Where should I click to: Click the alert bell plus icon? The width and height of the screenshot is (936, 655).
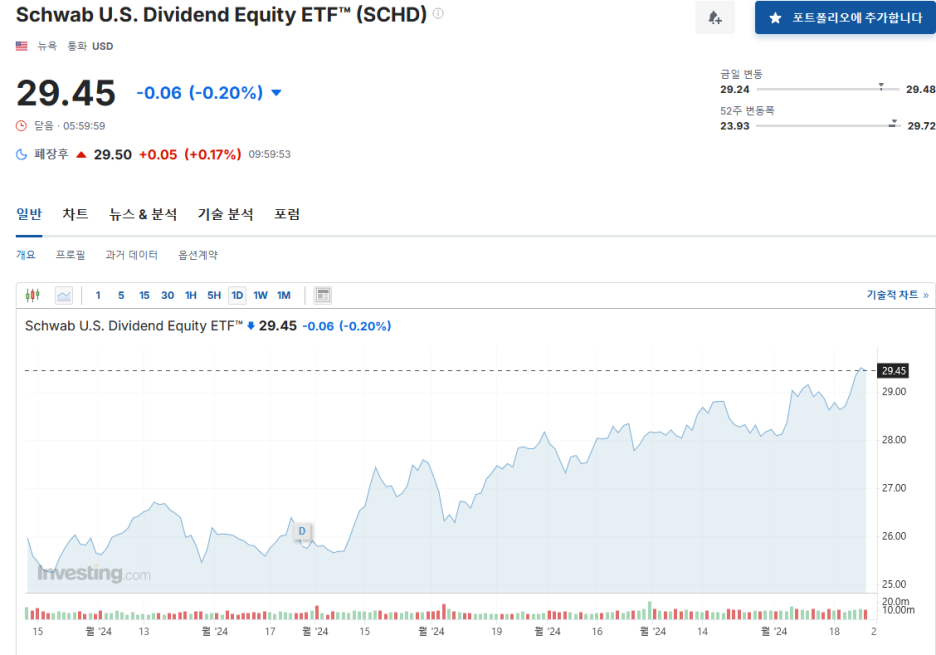(x=715, y=18)
